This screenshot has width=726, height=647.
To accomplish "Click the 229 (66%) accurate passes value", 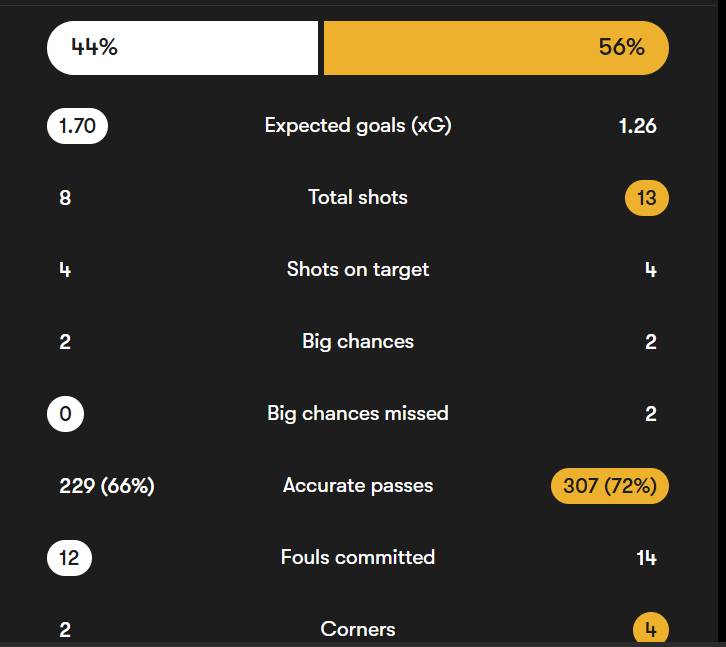I will 107,486.
